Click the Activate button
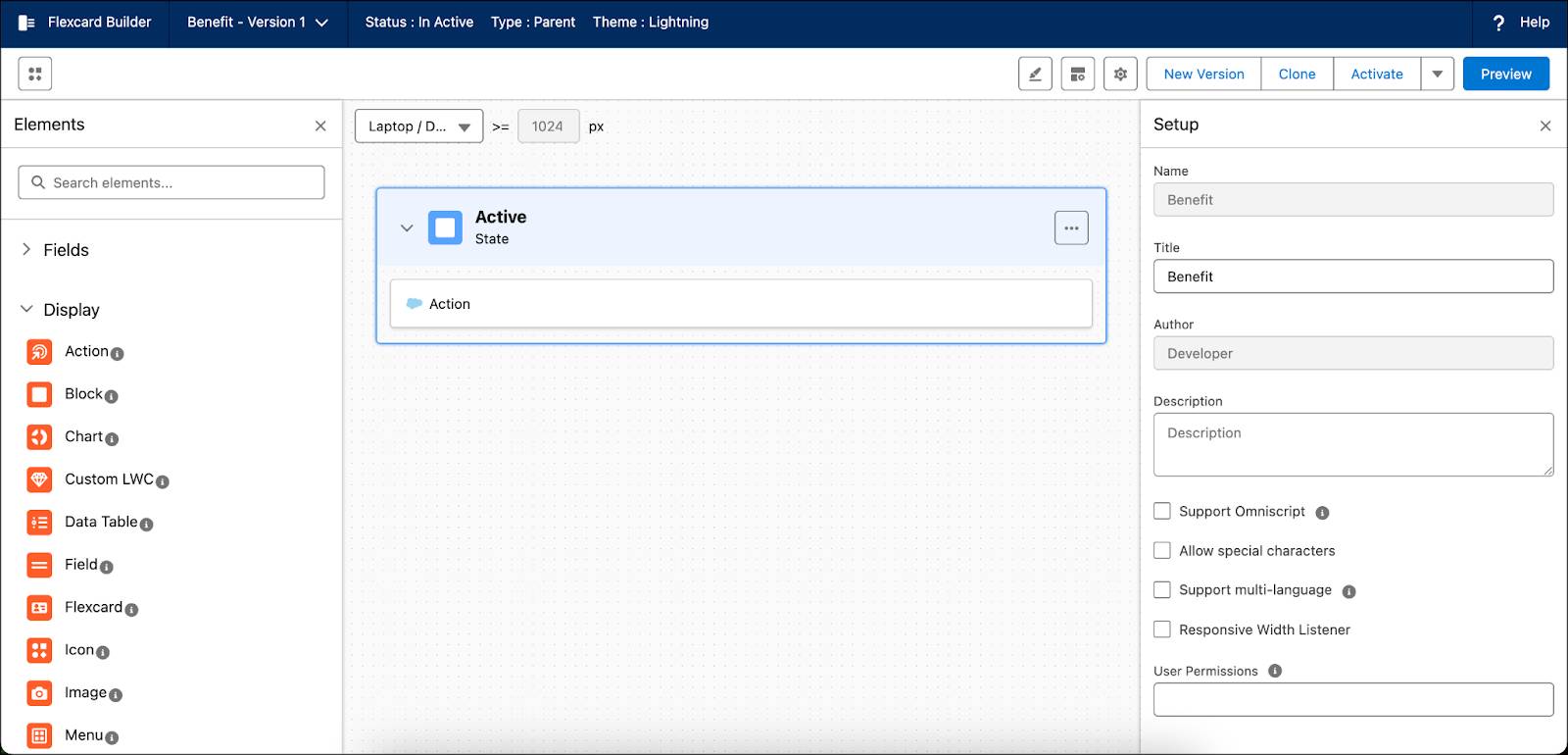The width and height of the screenshot is (1568, 755). click(x=1377, y=74)
